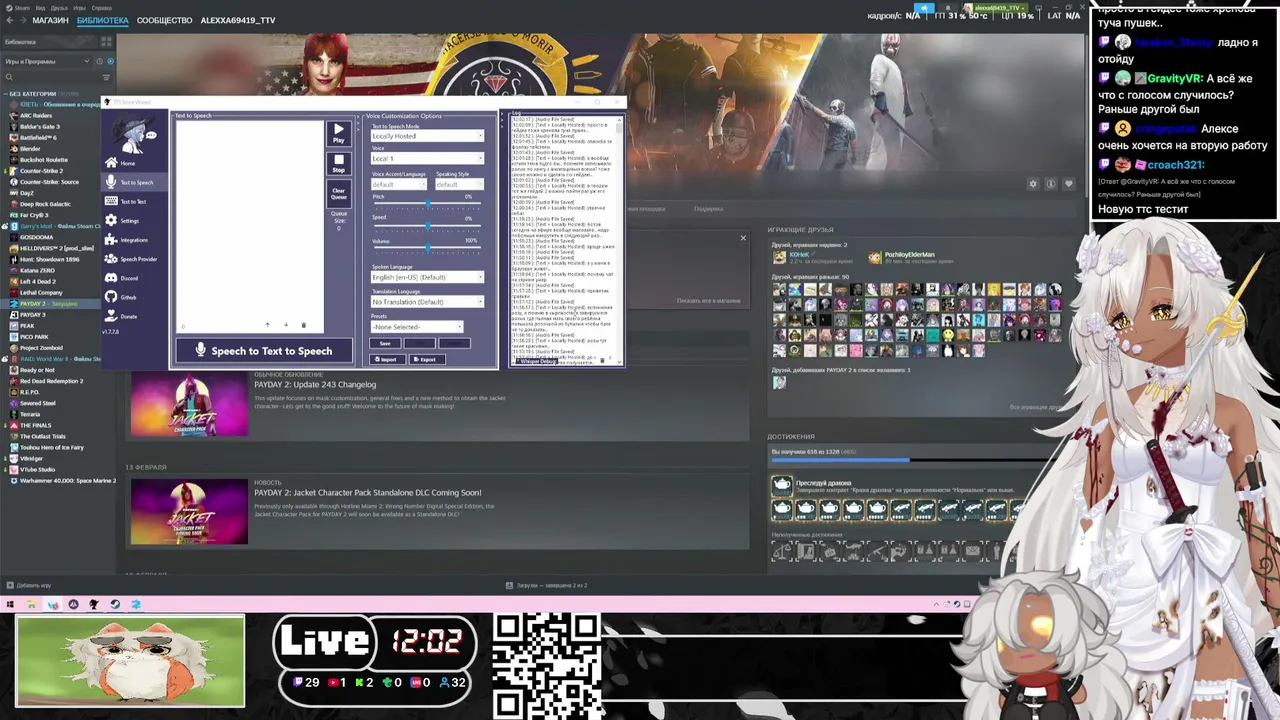Adjust the Pitch slider
Viewport: 1280px width, 720px height.
(427, 204)
